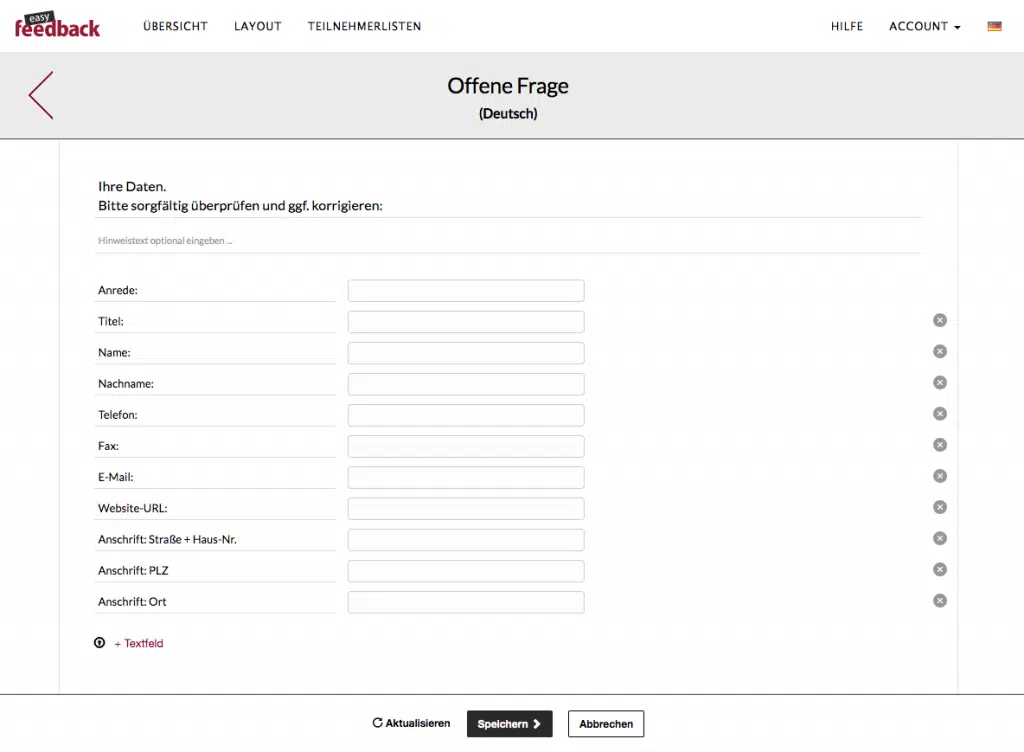This screenshot has width=1024, height=752.
Task: Remove the Fax field using its X icon
Action: pyautogui.click(x=940, y=445)
